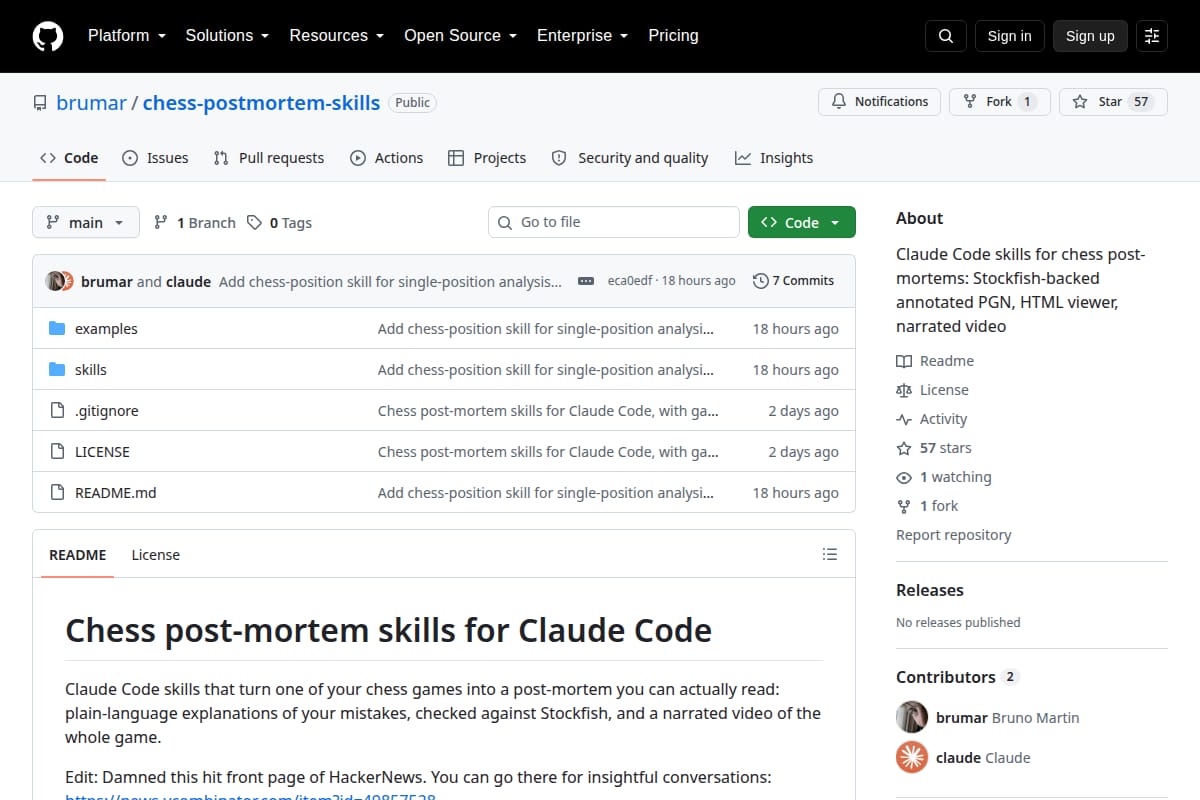
Task: Click the search magnifier button
Action: click(x=946, y=36)
